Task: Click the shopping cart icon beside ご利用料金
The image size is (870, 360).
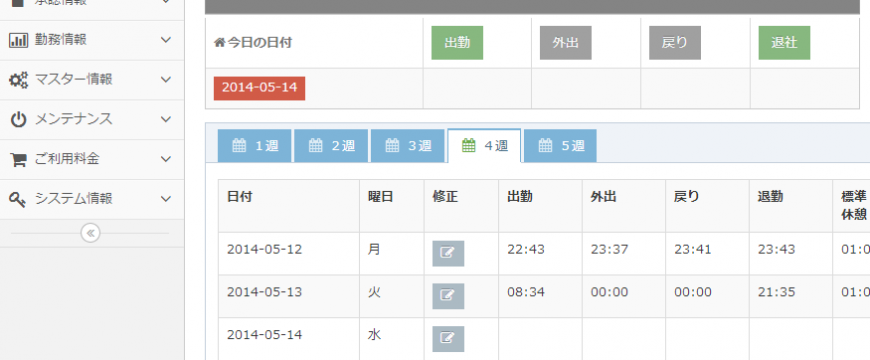Action: 18,160
